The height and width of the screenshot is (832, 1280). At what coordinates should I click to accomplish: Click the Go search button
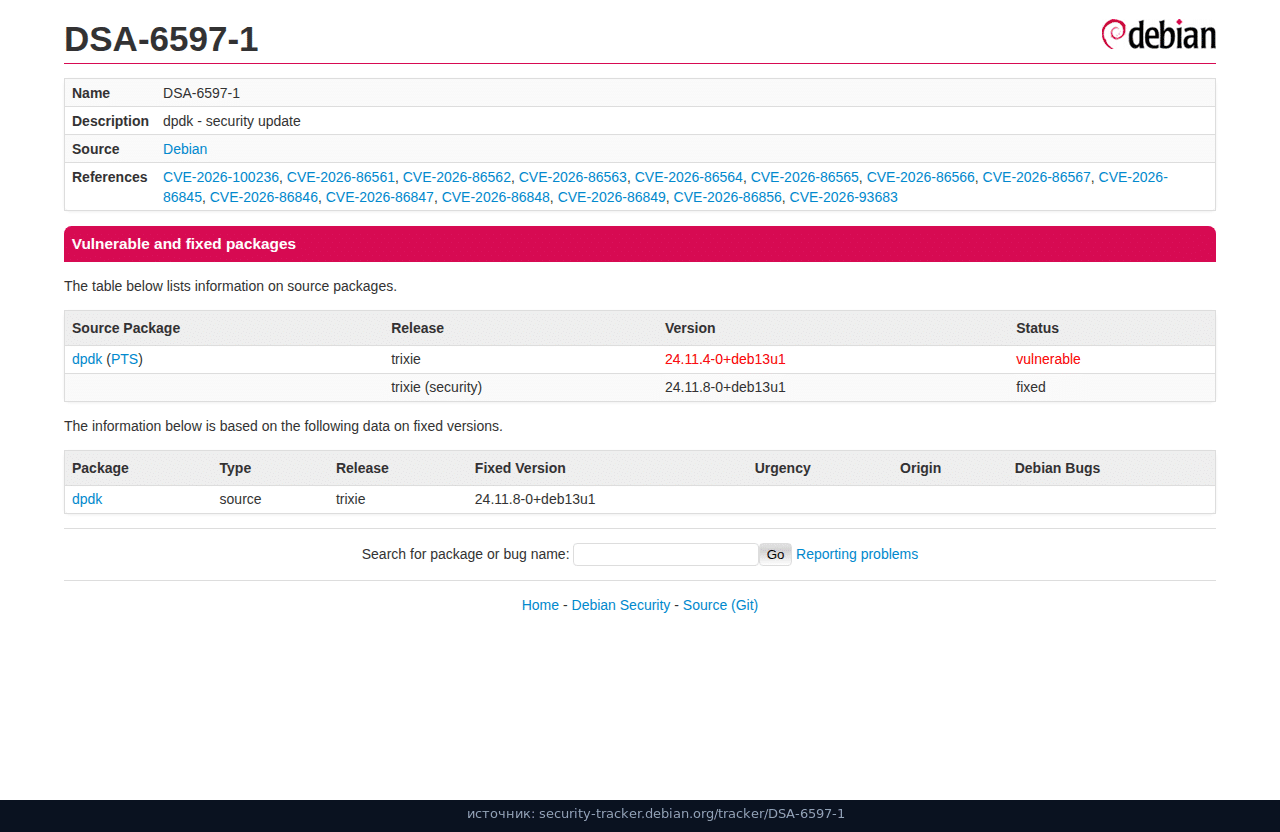coord(776,554)
